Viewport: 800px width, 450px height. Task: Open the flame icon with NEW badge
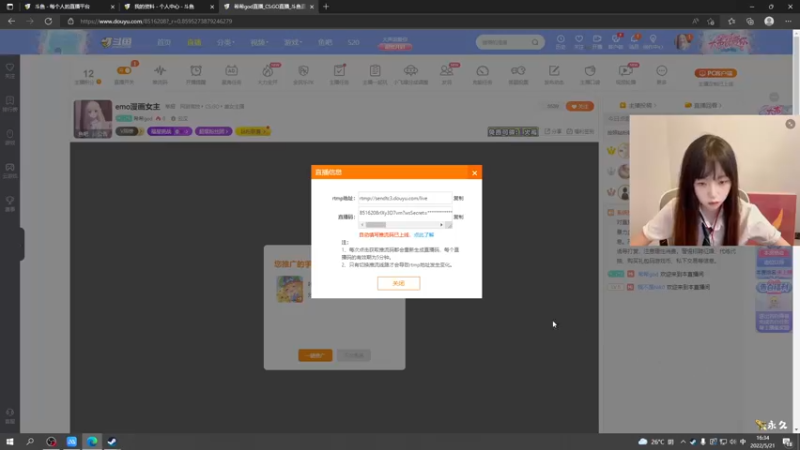pyautogui.click(x=267, y=71)
